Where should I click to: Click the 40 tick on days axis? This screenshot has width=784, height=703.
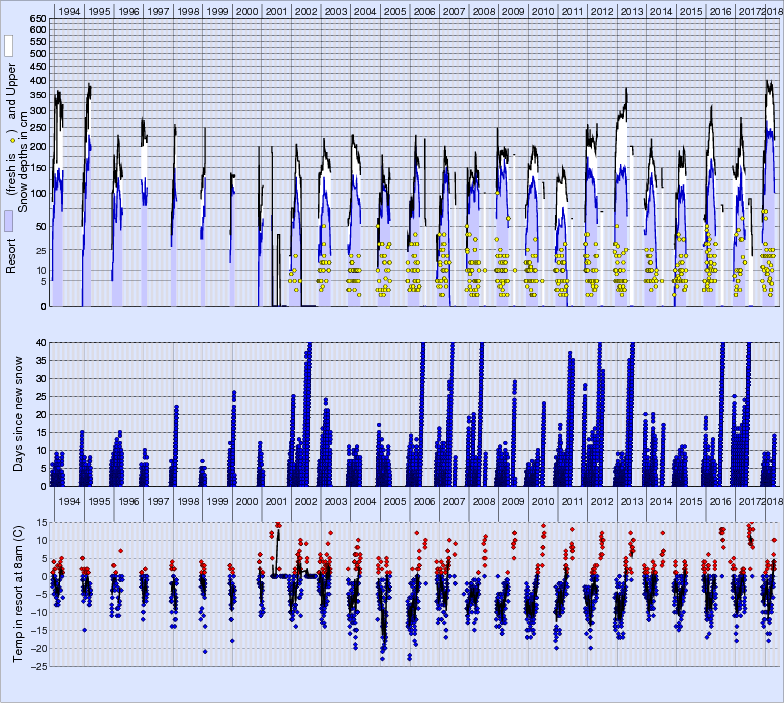tap(41, 343)
